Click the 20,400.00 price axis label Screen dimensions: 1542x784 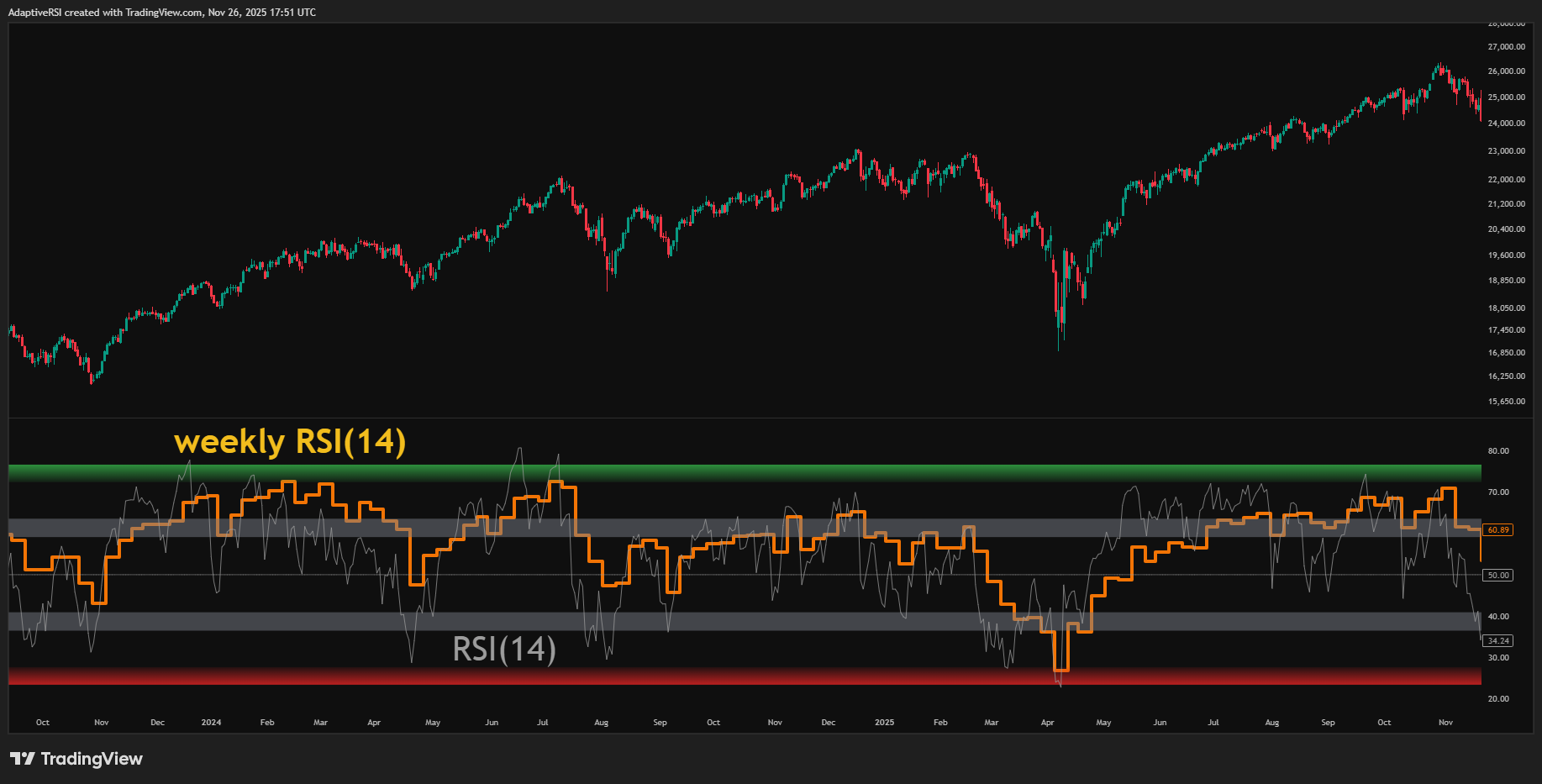[1506, 229]
